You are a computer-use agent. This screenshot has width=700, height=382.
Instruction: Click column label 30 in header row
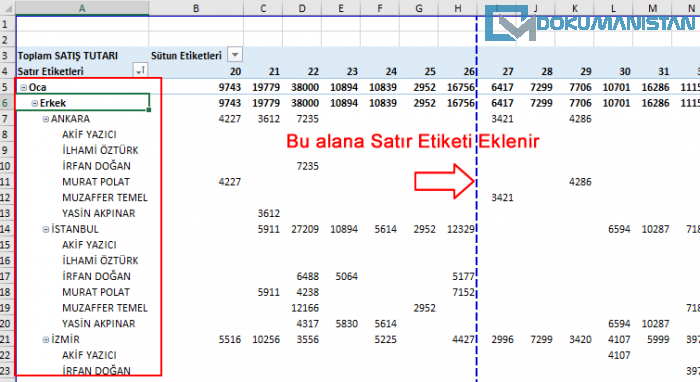click(x=625, y=71)
